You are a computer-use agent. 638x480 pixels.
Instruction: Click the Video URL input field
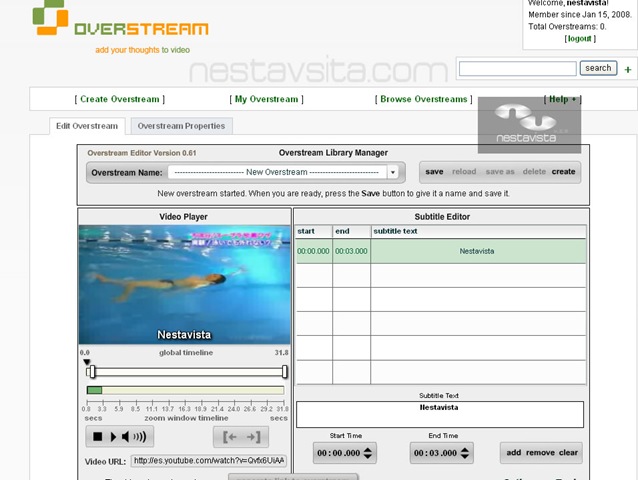coord(209,461)
